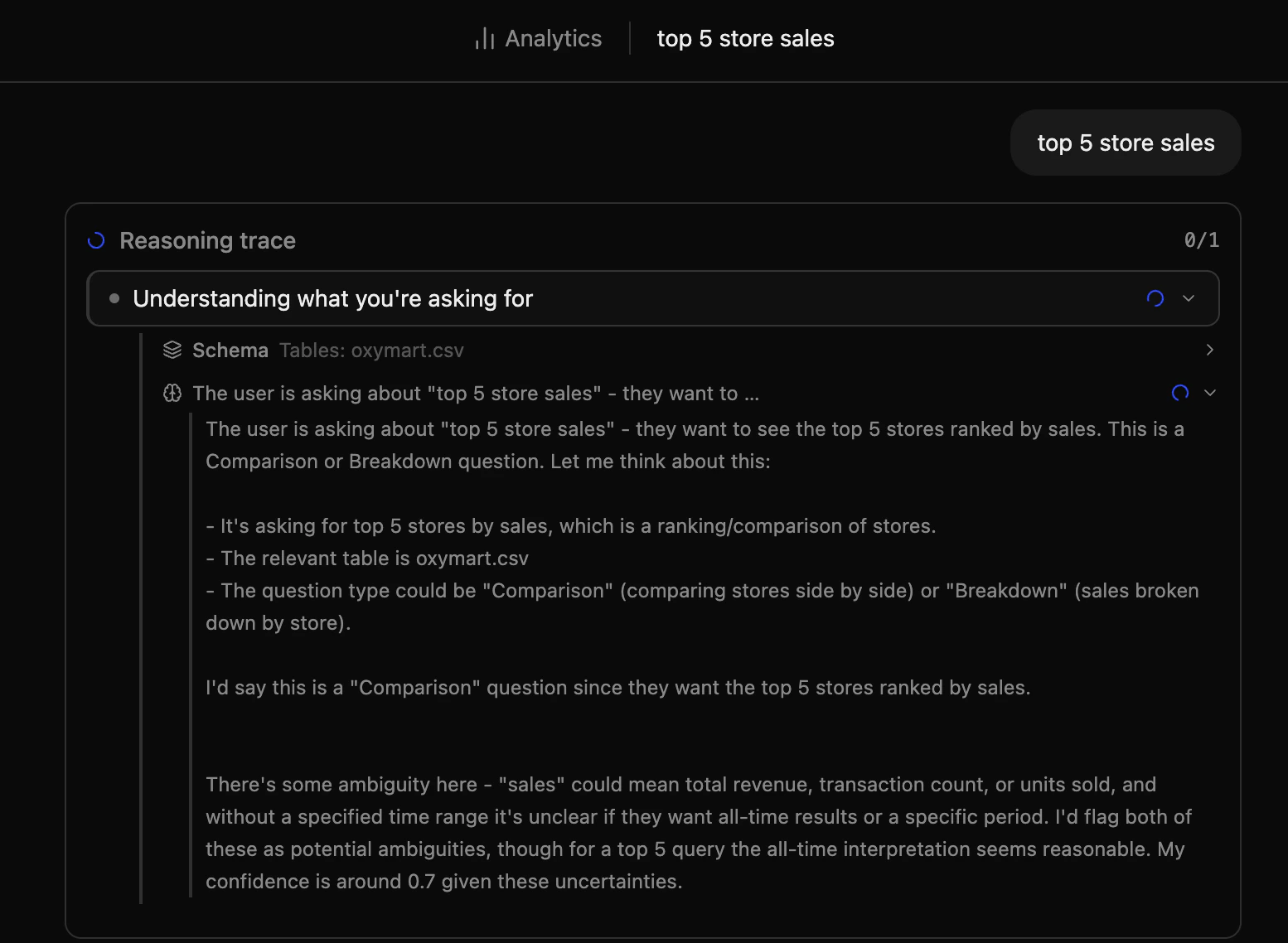Click the spinner beside the reasoning summary

coord(1180,393)
